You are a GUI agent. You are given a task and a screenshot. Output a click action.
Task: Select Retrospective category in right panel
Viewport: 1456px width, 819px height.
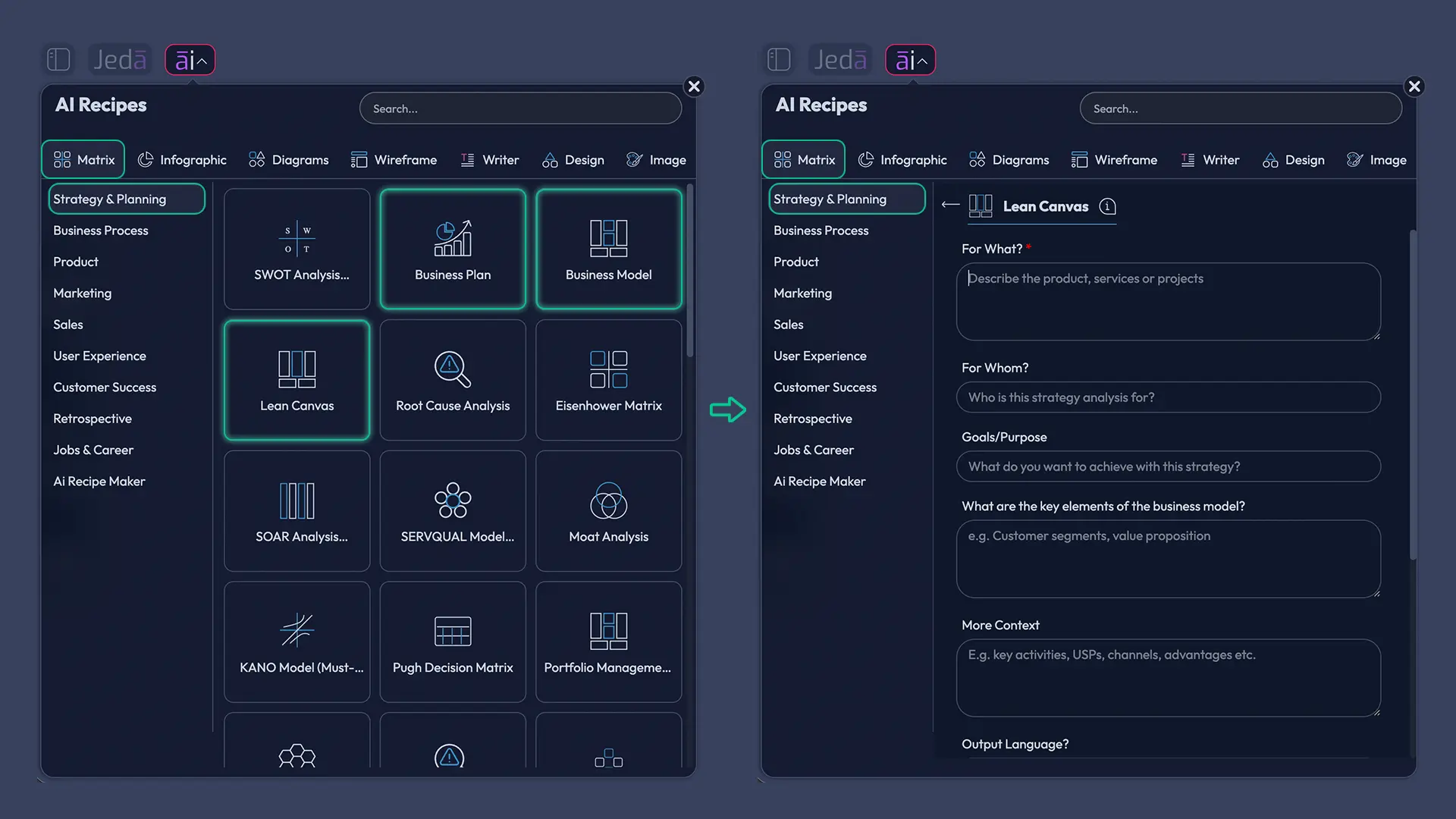tap(813, 419)
